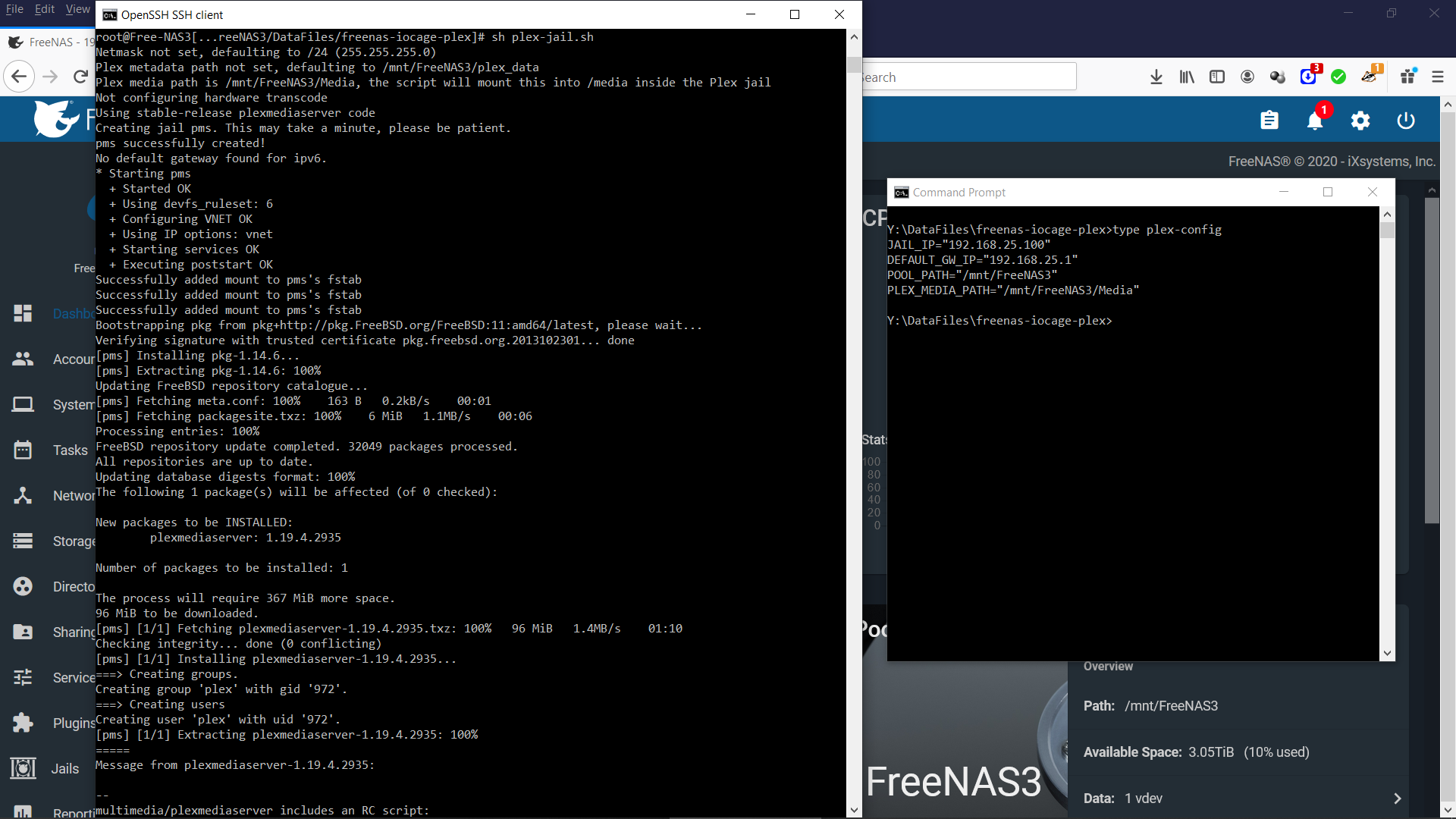Screen dimensions: 1456x819
Task: Click the Accounts people icon in sidebar
Action: (x=23, y=359)
